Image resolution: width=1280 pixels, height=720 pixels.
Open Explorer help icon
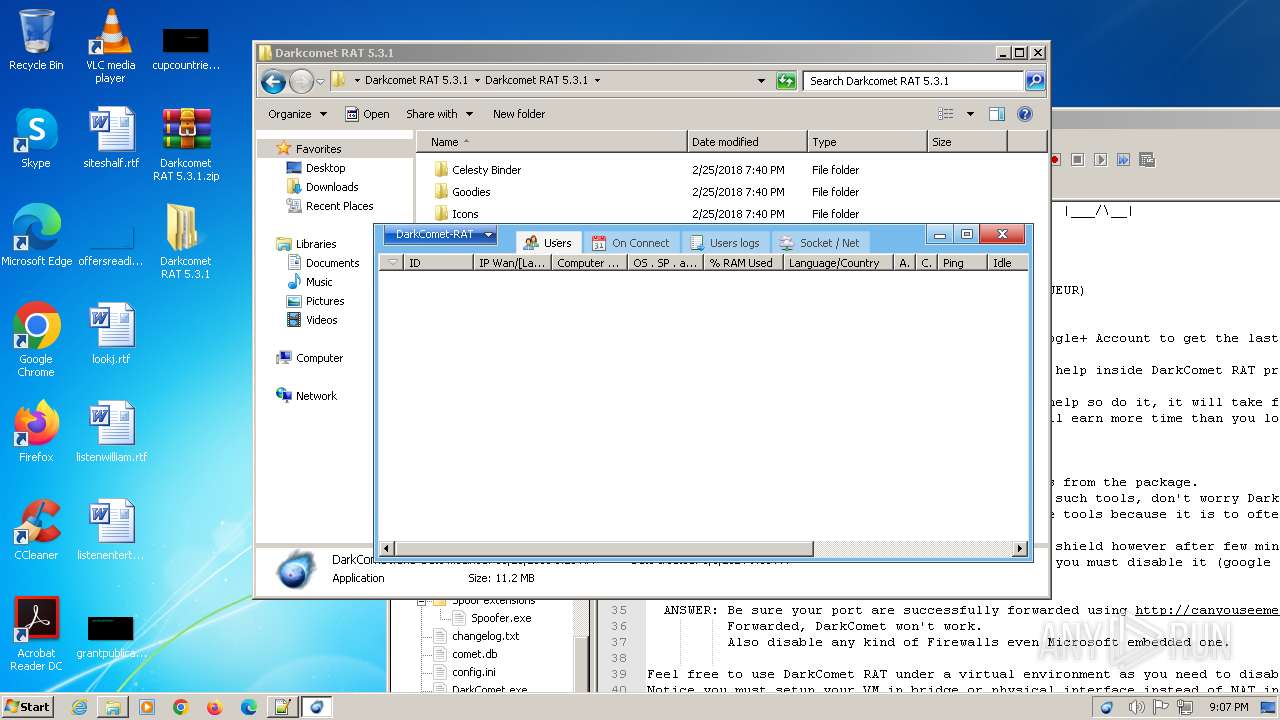click(1025, 114)
